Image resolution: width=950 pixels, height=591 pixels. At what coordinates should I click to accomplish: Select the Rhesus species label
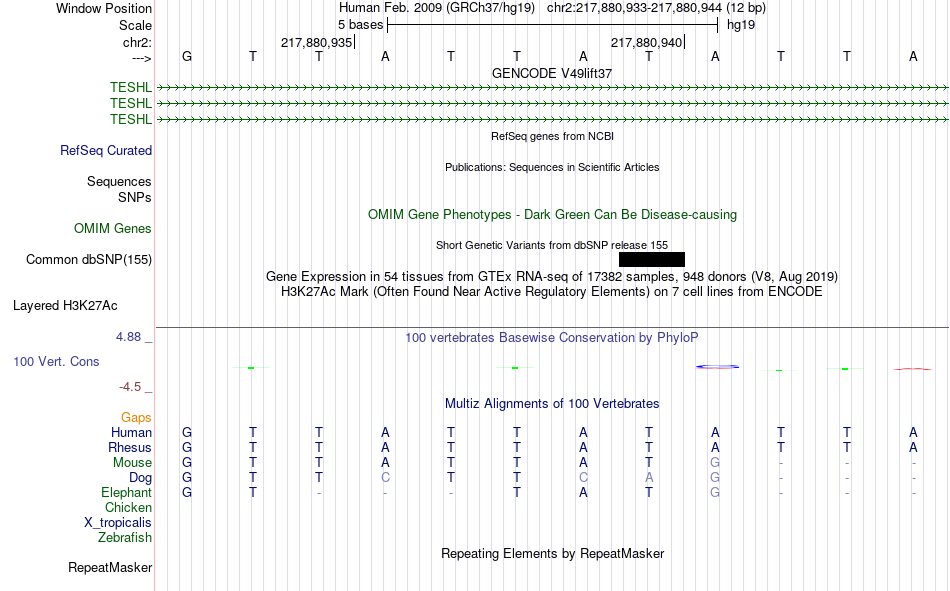click(130, 447)
